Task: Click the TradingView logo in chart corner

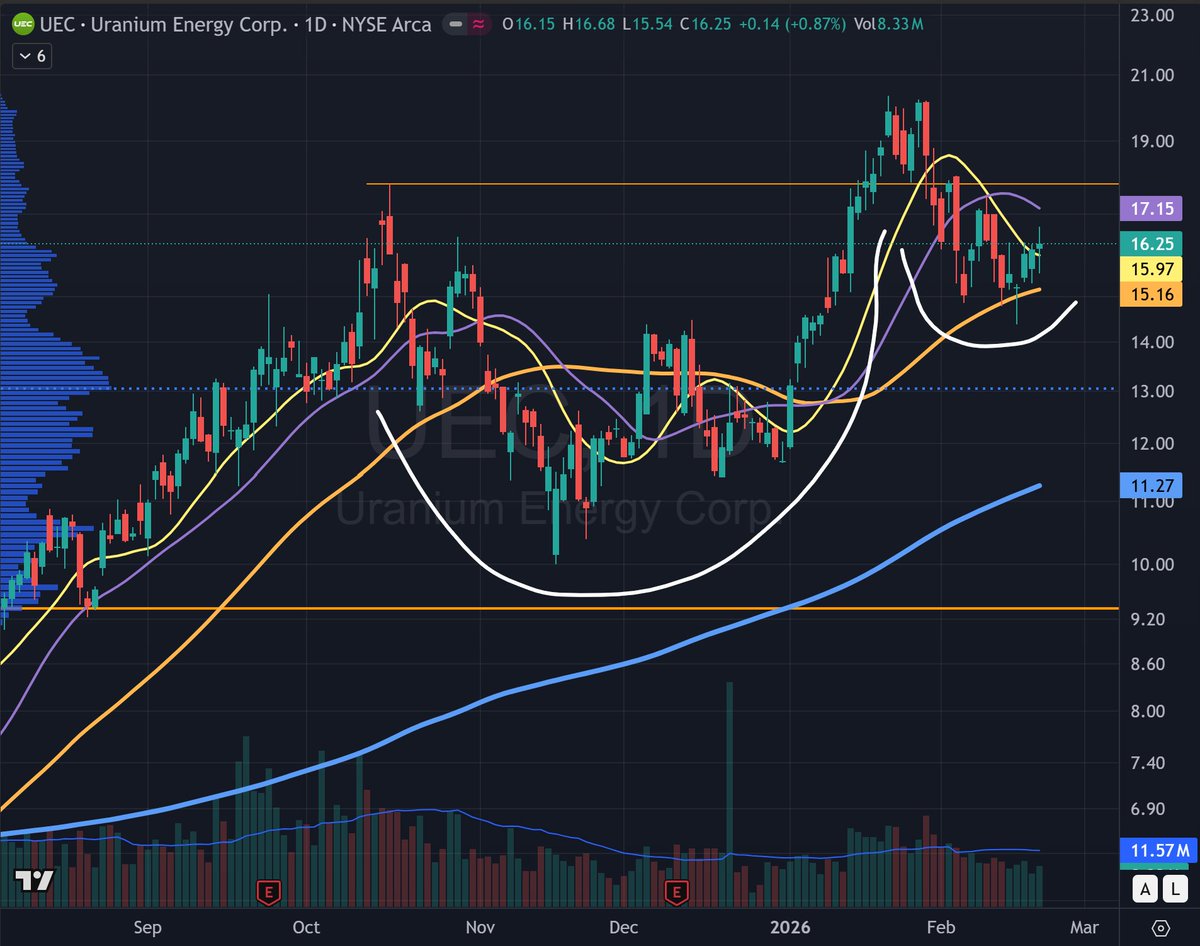Action: point(34,881)
